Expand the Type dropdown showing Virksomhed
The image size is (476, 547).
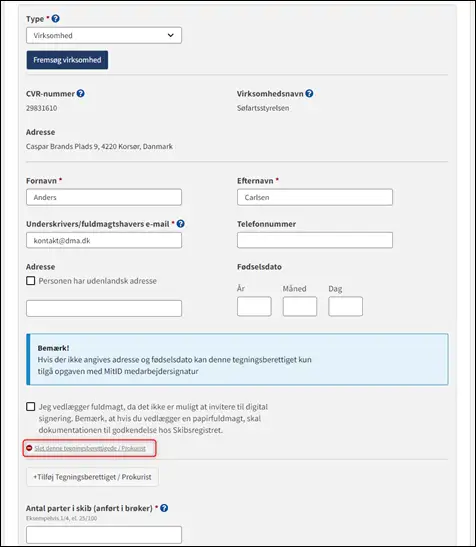[104, 35]
